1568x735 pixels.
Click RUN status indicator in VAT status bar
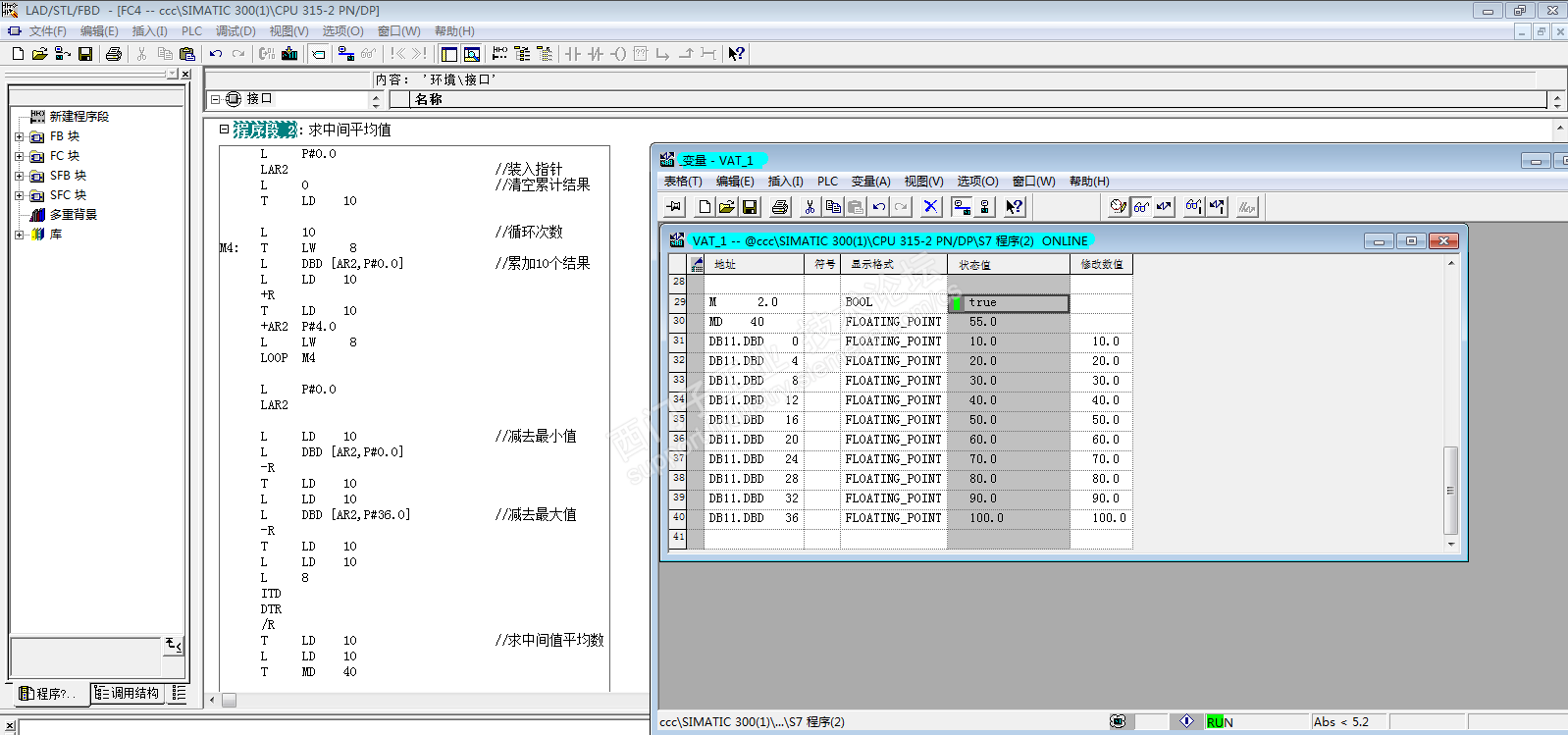point(1220,722)
